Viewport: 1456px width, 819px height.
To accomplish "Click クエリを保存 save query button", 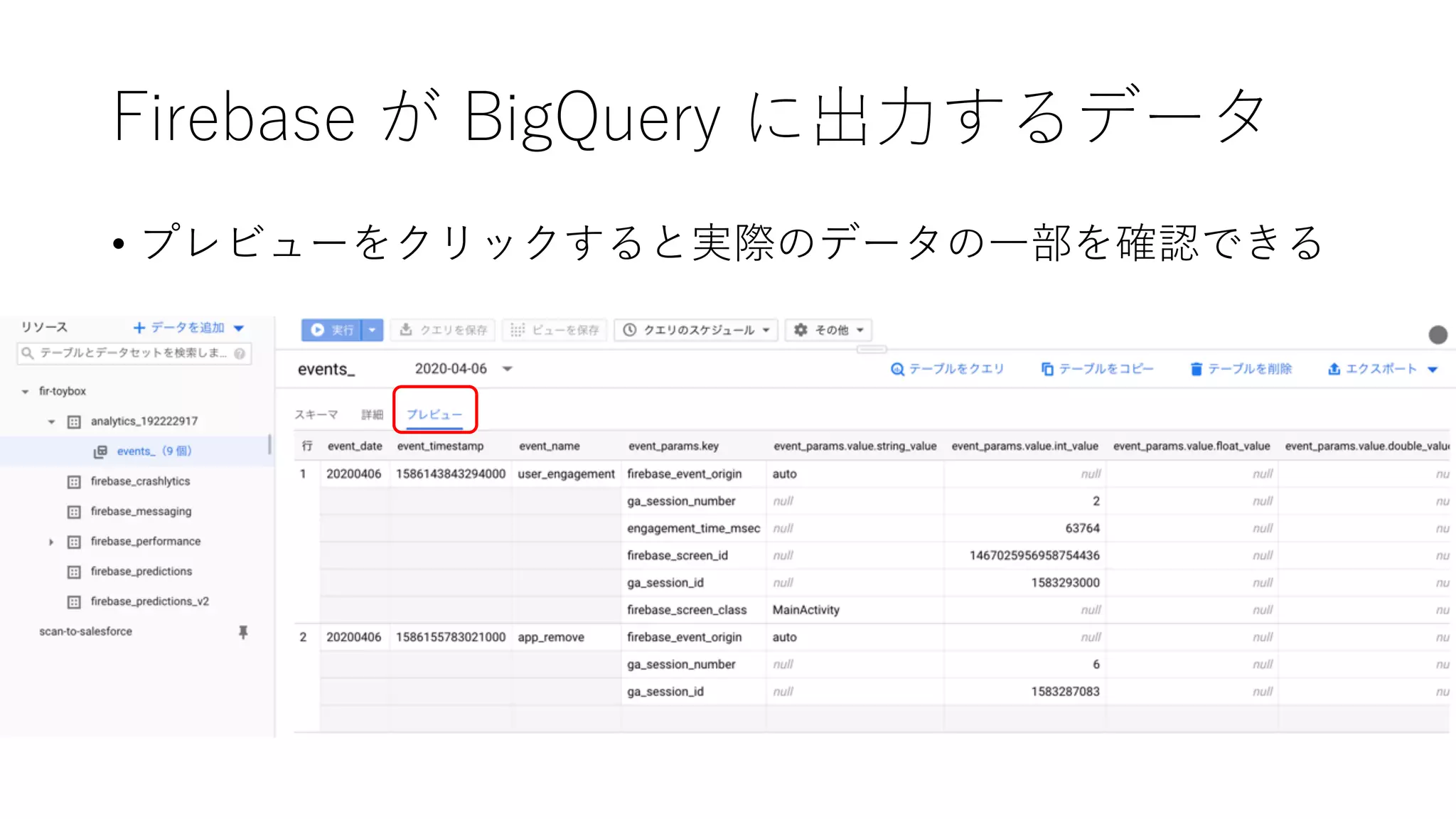I will pyautogui.click(x=444, y=330).
